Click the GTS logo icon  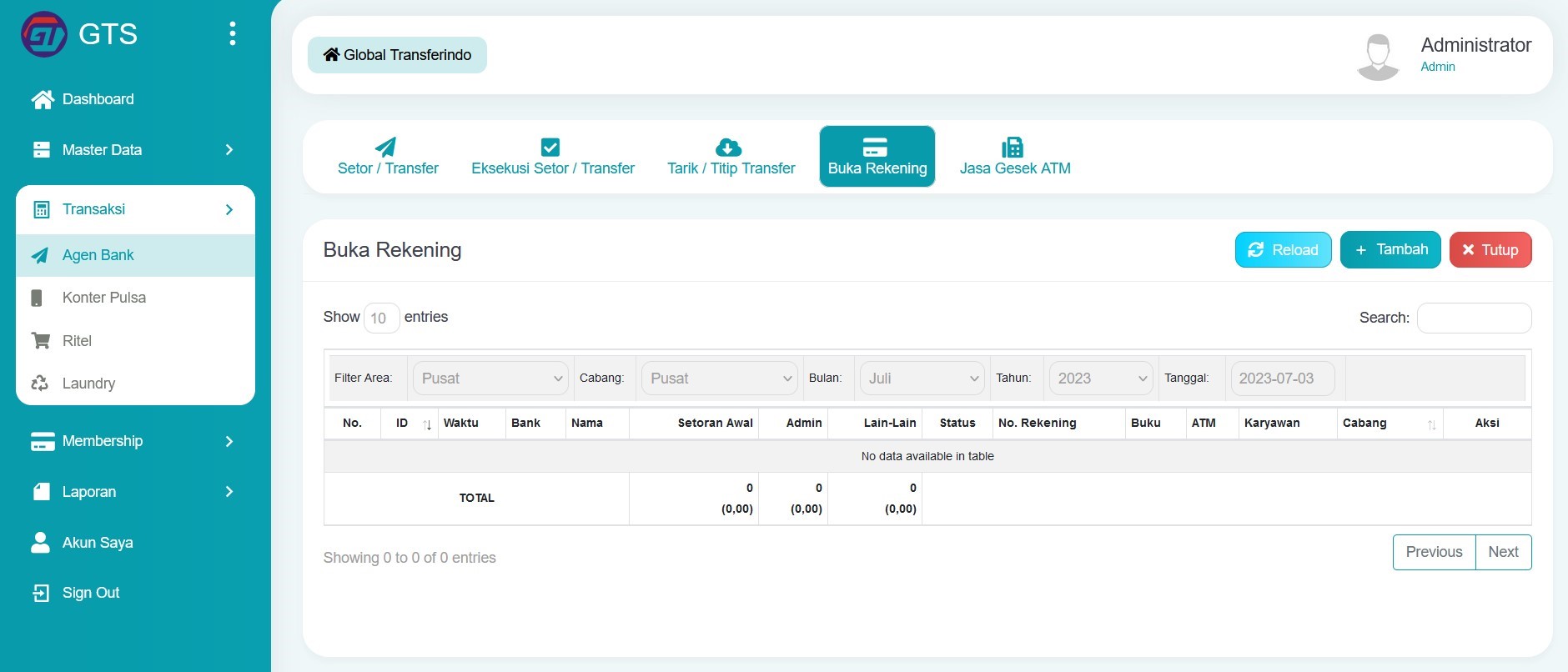(x=43, y=34)
